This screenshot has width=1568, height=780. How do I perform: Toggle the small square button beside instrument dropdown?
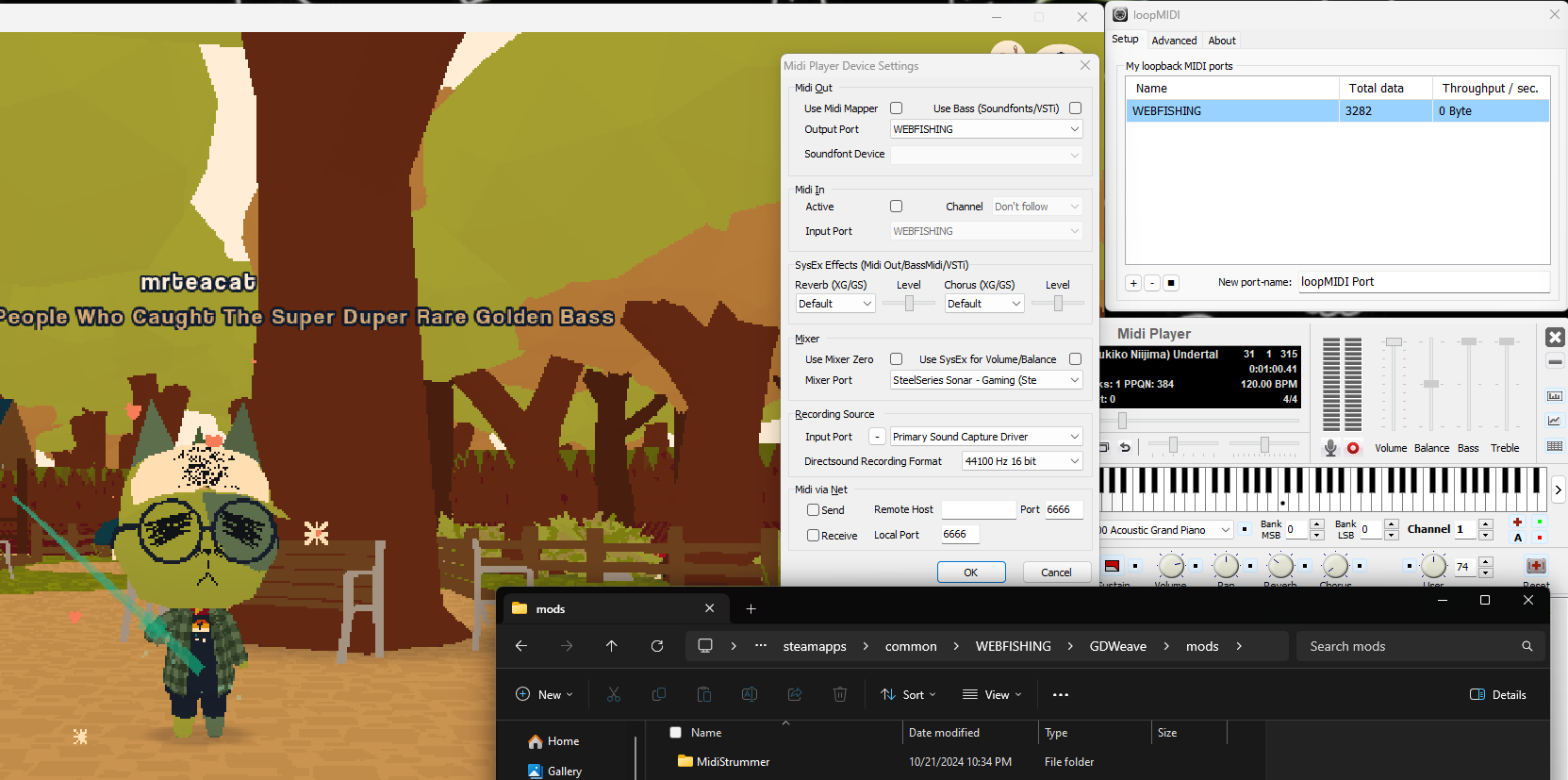pos(1245,529)
